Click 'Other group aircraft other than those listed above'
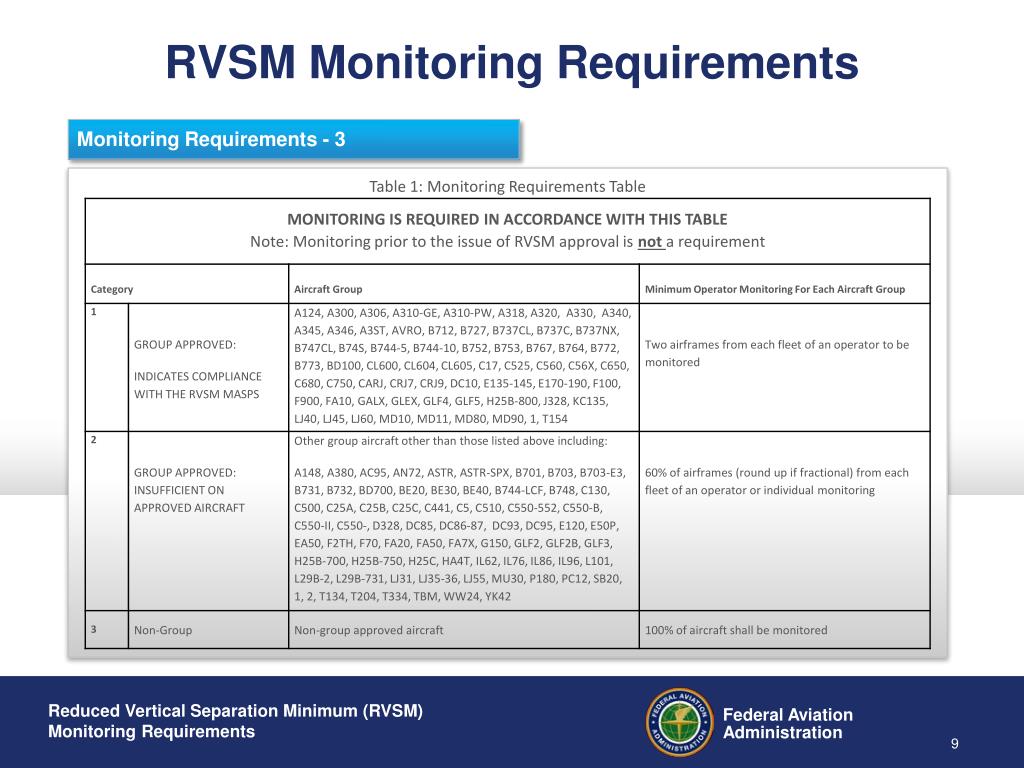This screenshot has width=1024, height=768. tap(451, 441)
